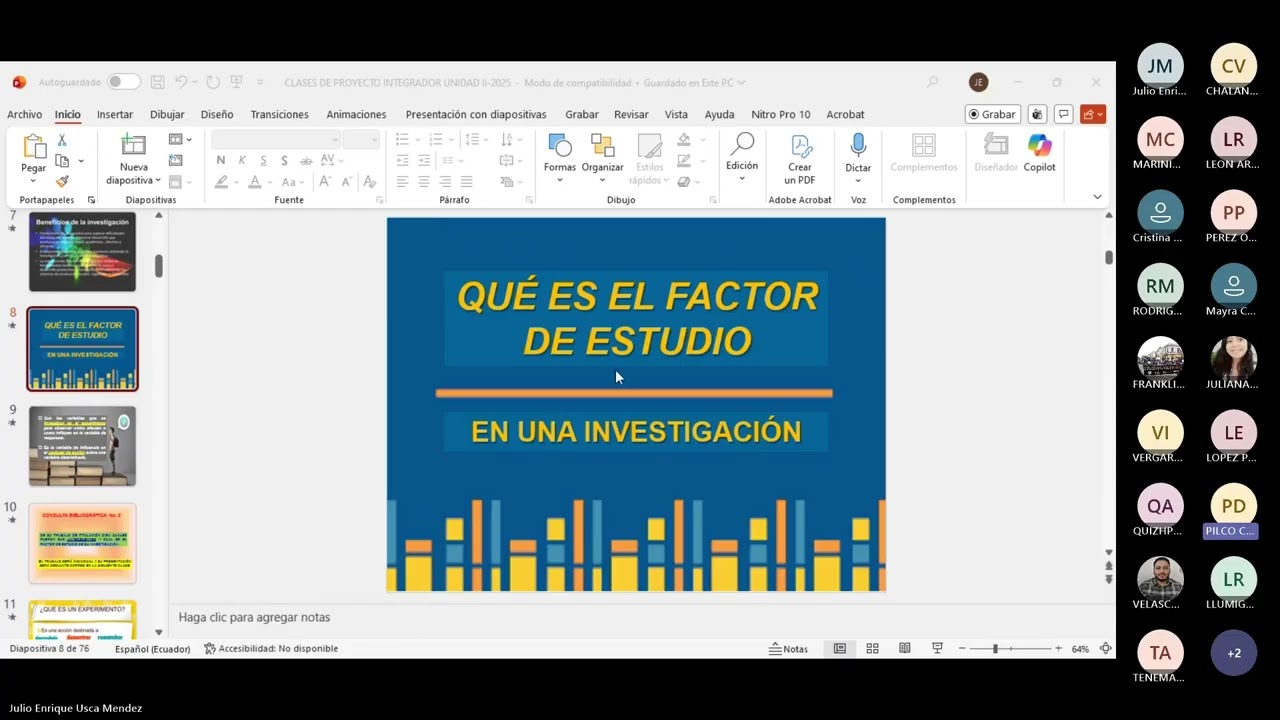Open the Change Case Aa dropdown

(291, 182)
